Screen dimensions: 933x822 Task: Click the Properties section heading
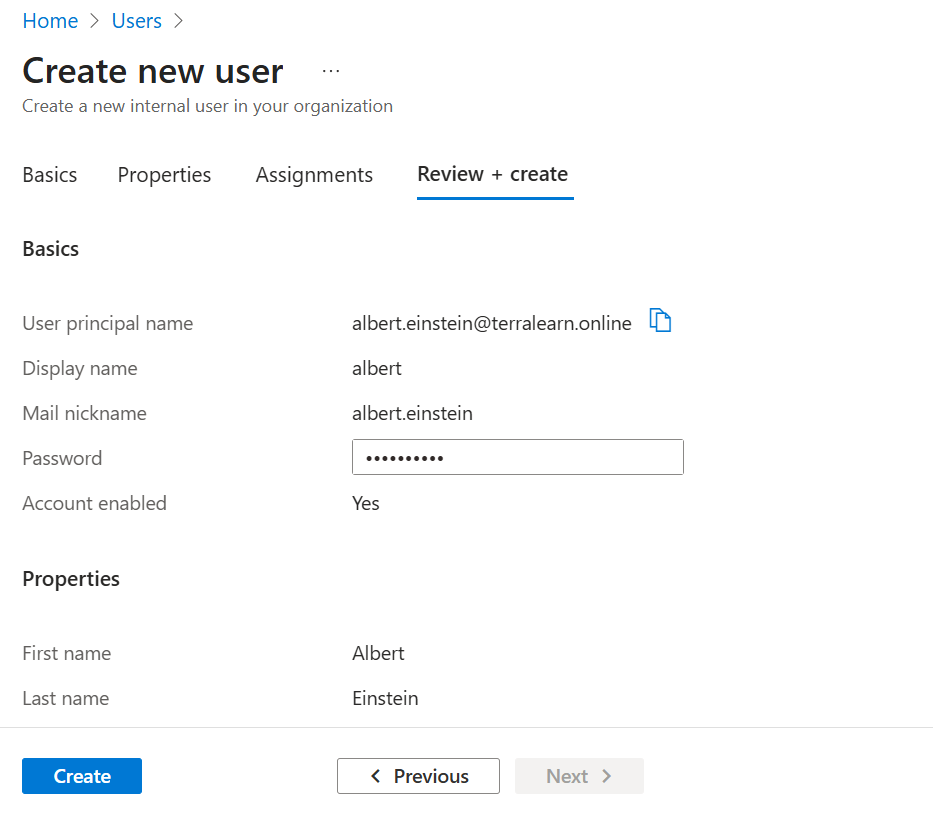pyautogui.click(x=71, y=579)
